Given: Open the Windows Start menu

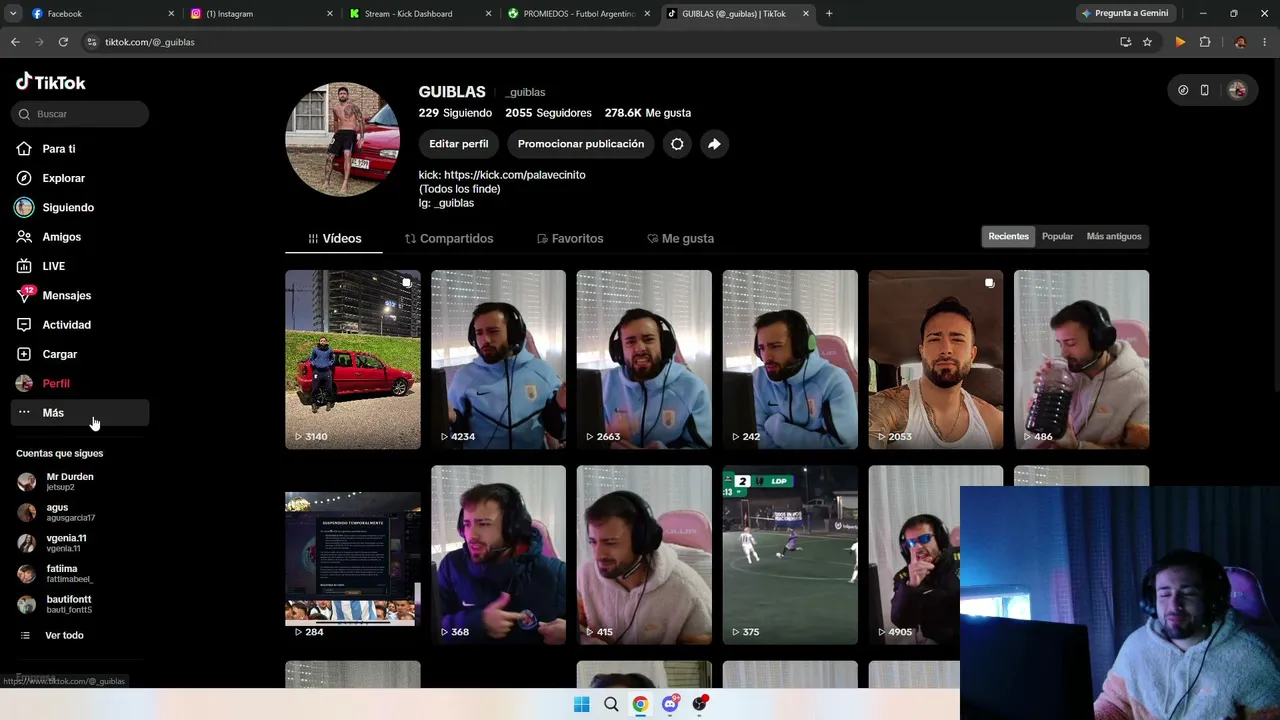Looking at the screenshot, I should [x=581, y=704].
